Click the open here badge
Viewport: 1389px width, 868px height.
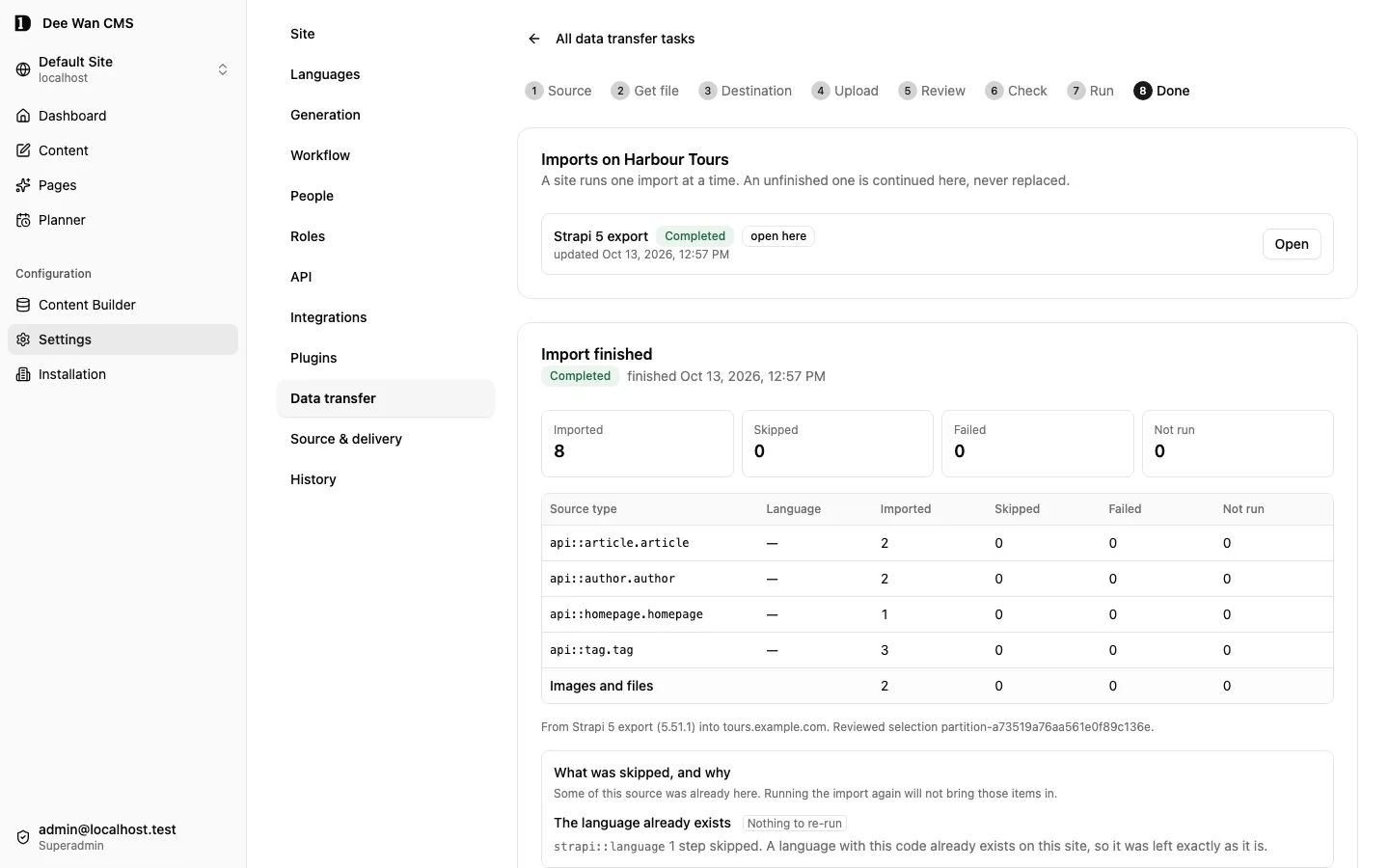pyautogui.click(x=778, y=236)
